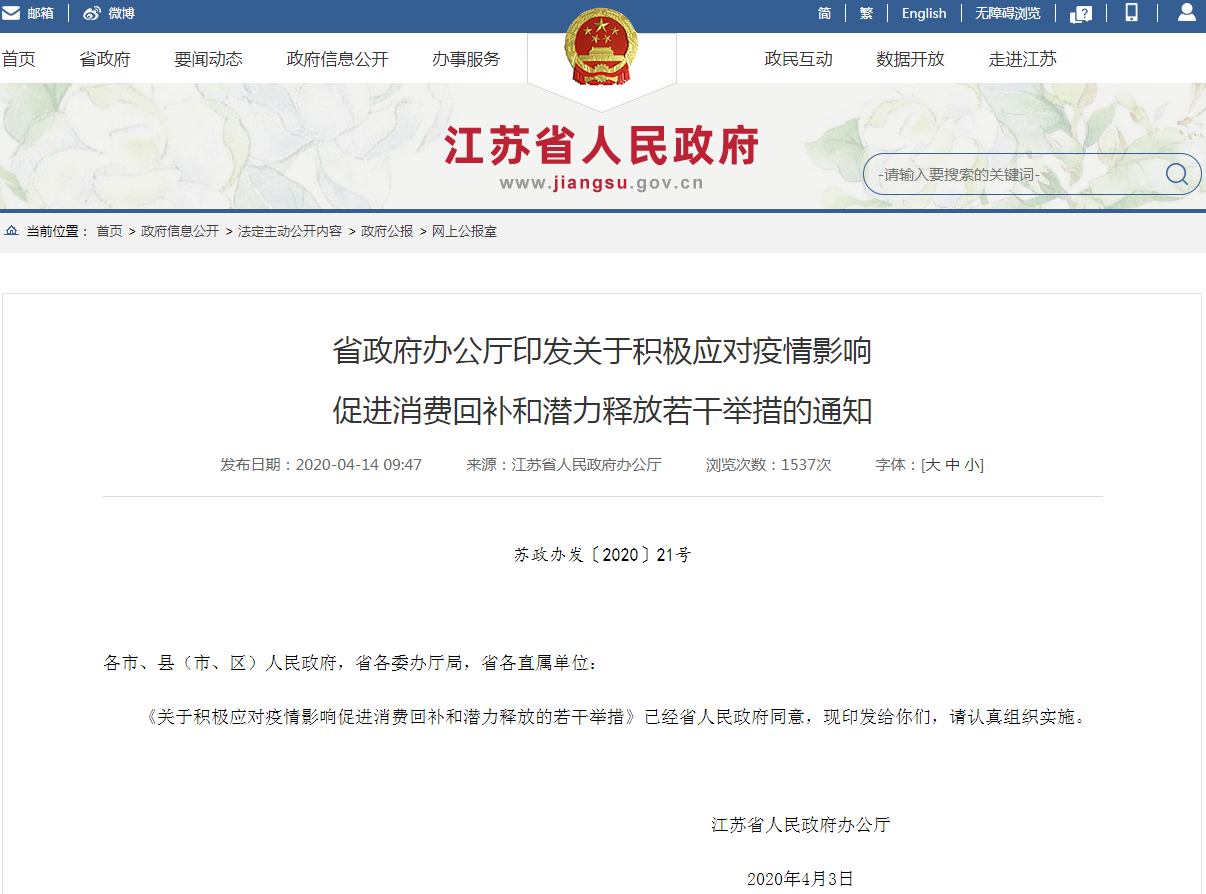Open the 数据开放 menu item
The height and width of the screenshot is (894, 1206).
[910, 59]
